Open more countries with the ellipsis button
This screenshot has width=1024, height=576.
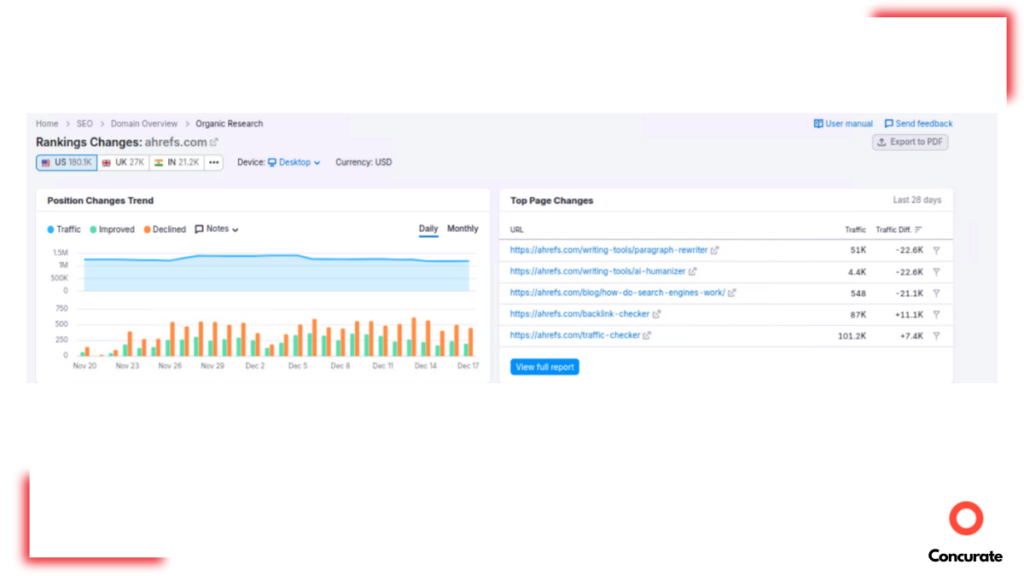213,162
